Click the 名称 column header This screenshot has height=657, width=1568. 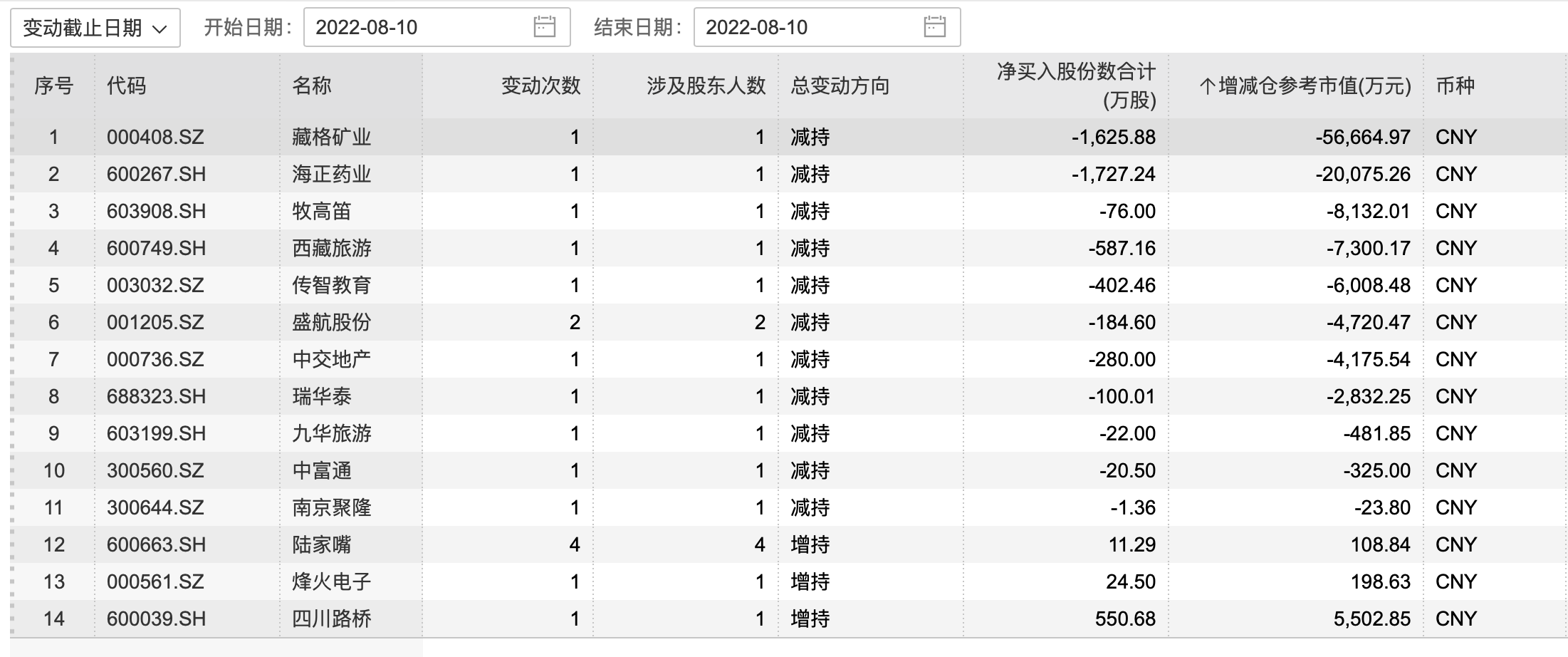[312, 86]
